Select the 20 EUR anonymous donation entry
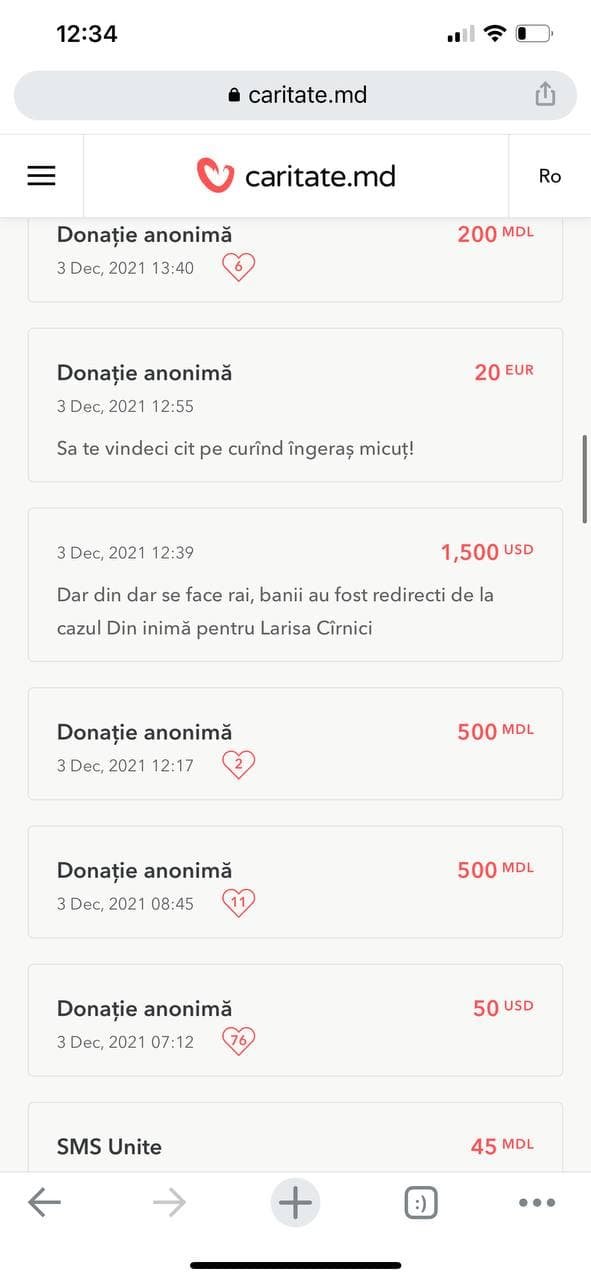Image resolution: width=591 pixels, height=1280 pixels. click(295, 405)
